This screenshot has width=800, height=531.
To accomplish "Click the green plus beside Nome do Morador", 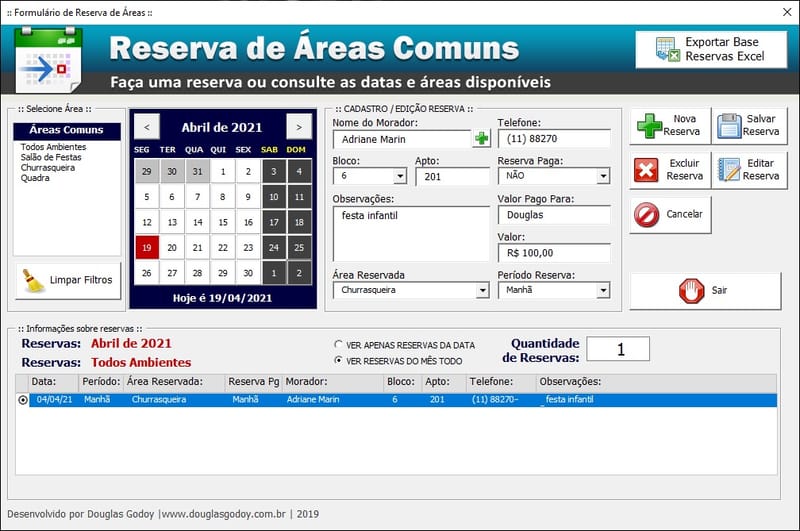I will [482, 139].
